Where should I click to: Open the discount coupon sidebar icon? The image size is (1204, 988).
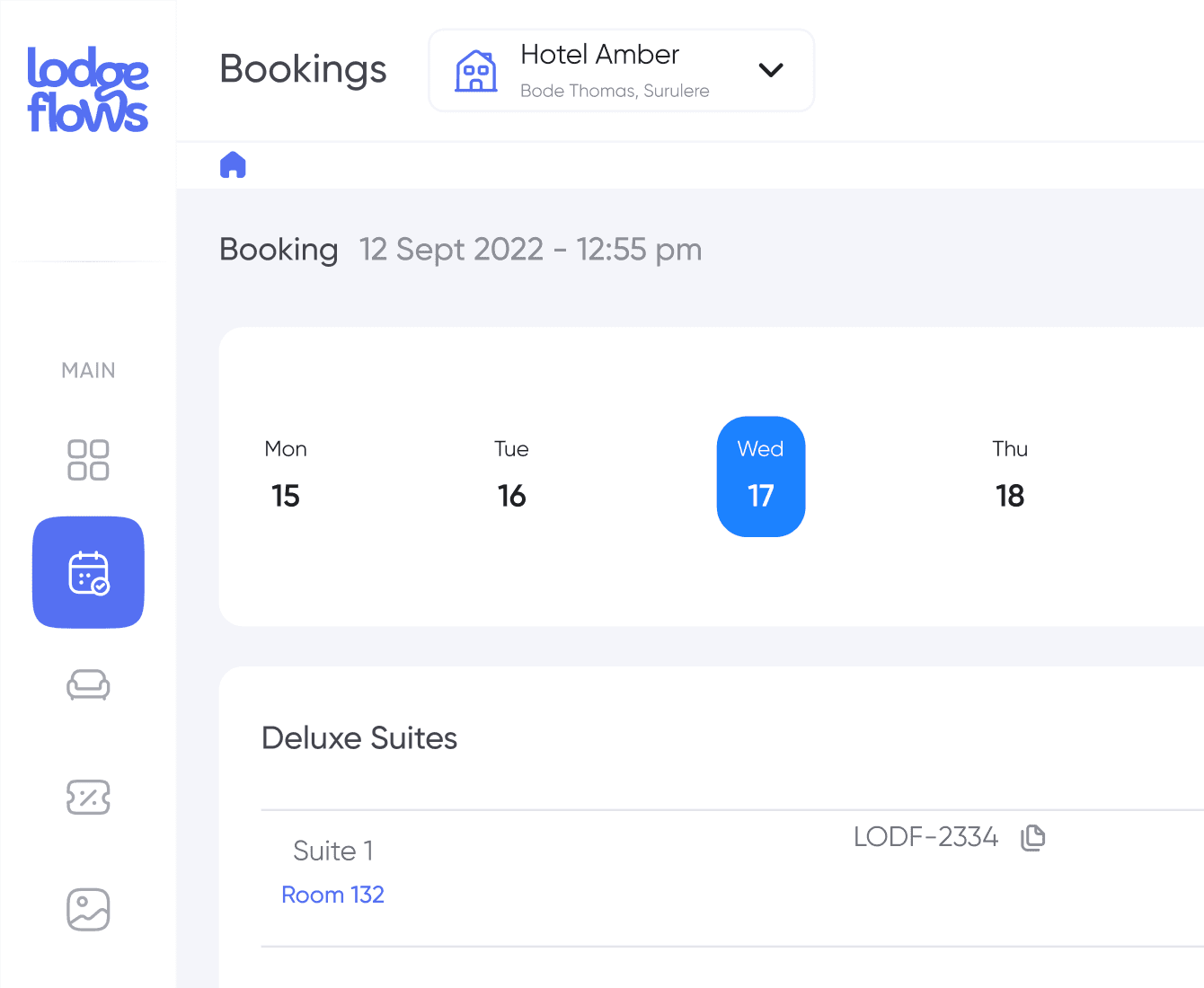88,797
